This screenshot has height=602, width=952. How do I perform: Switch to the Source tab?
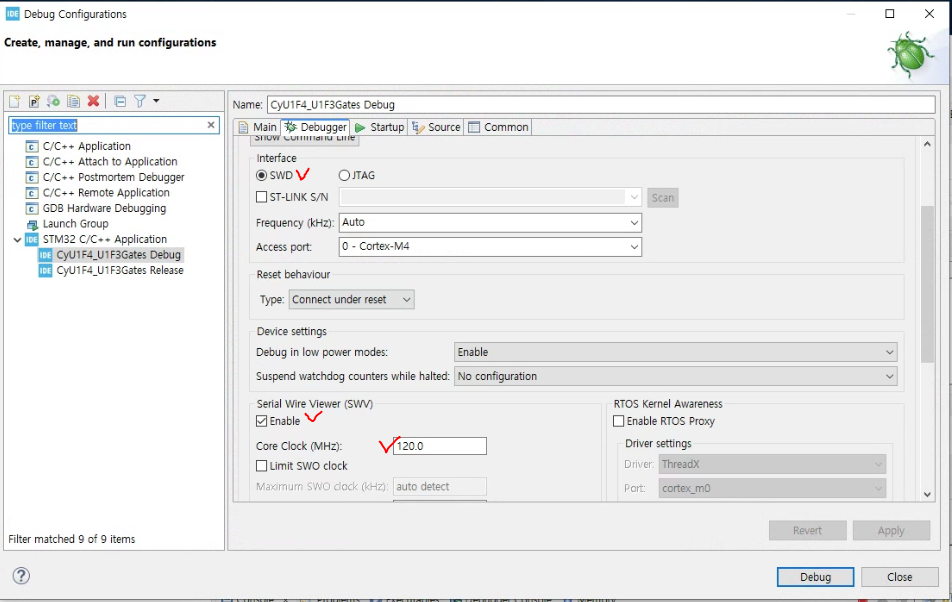[437, 127]
